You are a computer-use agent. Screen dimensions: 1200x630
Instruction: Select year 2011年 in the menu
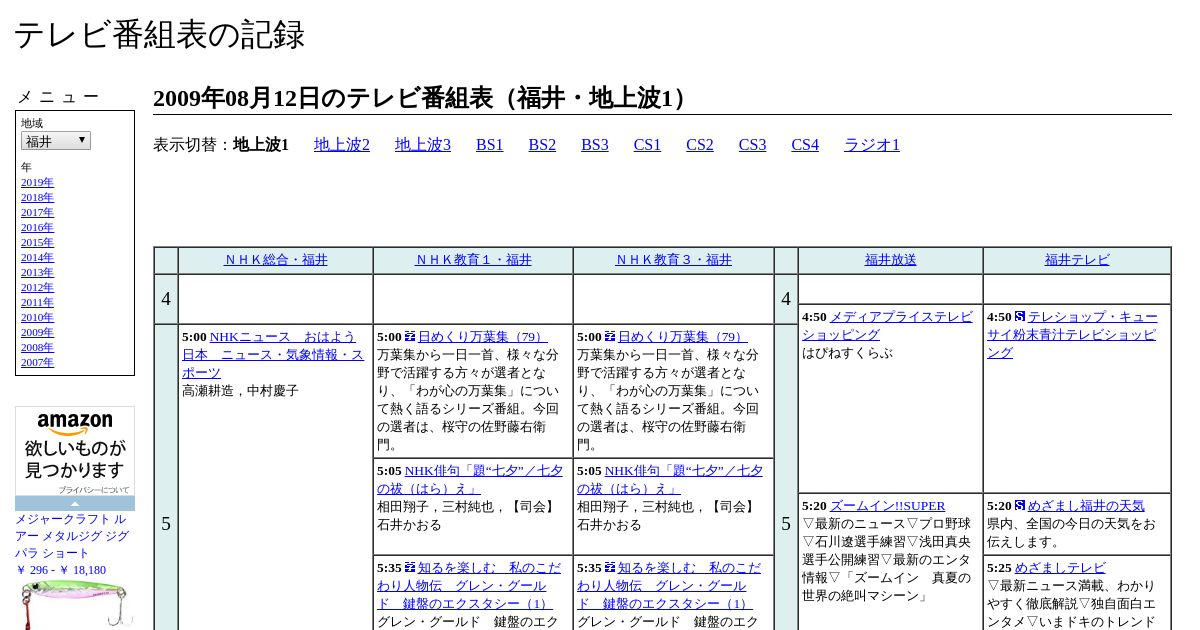pyautogui.click(x=37, y=303)
